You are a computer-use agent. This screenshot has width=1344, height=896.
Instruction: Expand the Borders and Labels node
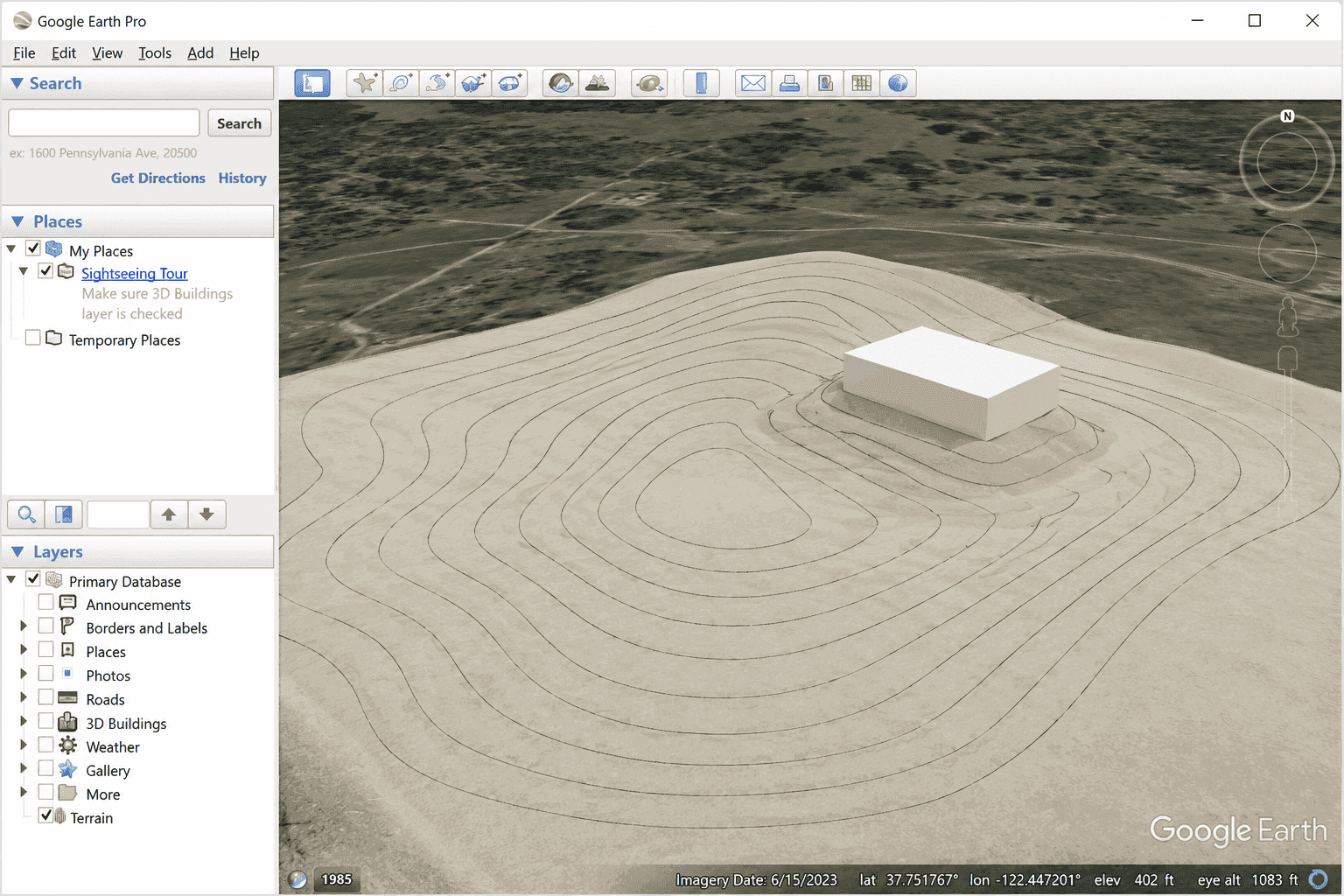pyautogui.click(x=24, y=626)
